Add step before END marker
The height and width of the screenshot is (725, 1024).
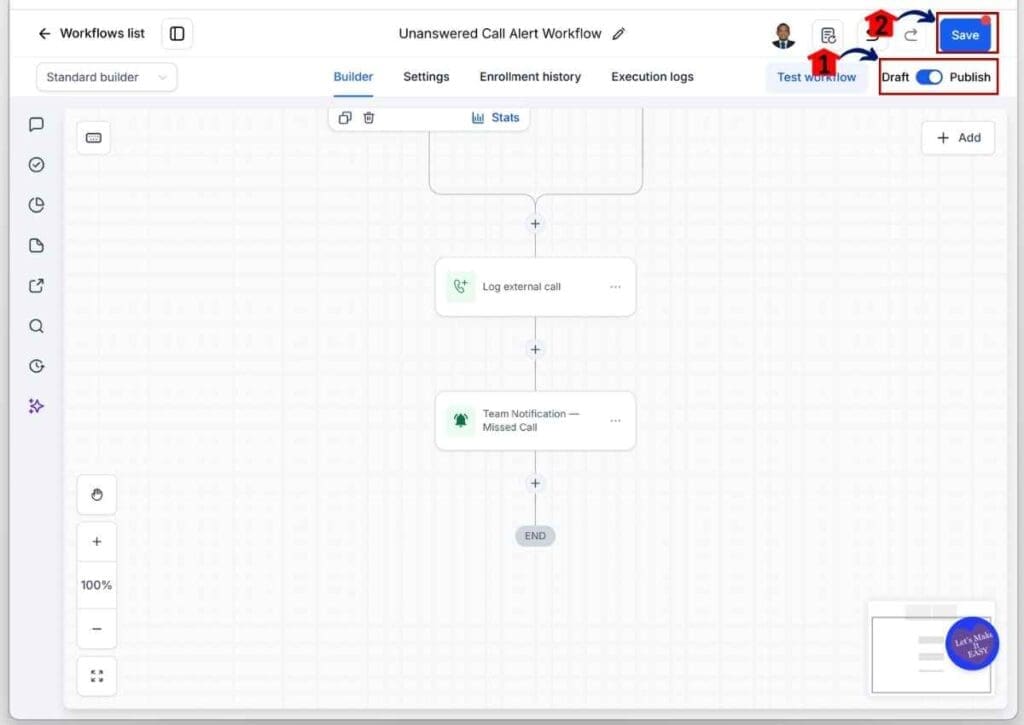(535, 483)
